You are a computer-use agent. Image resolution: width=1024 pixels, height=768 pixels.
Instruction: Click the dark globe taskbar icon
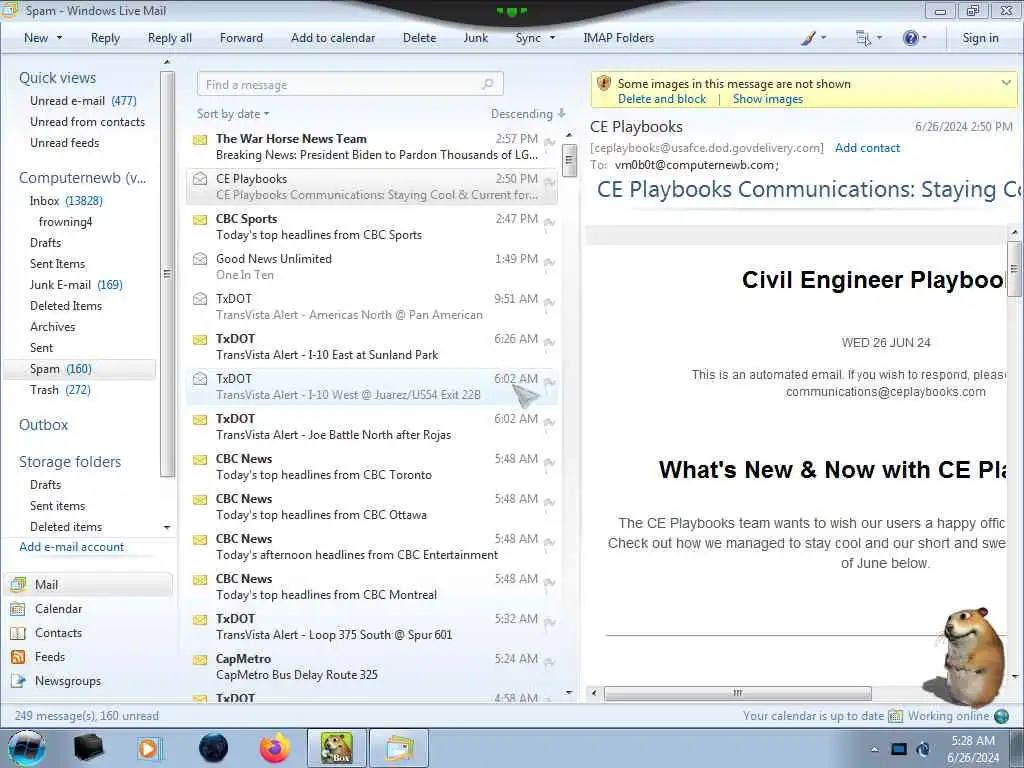pos(213,748)
